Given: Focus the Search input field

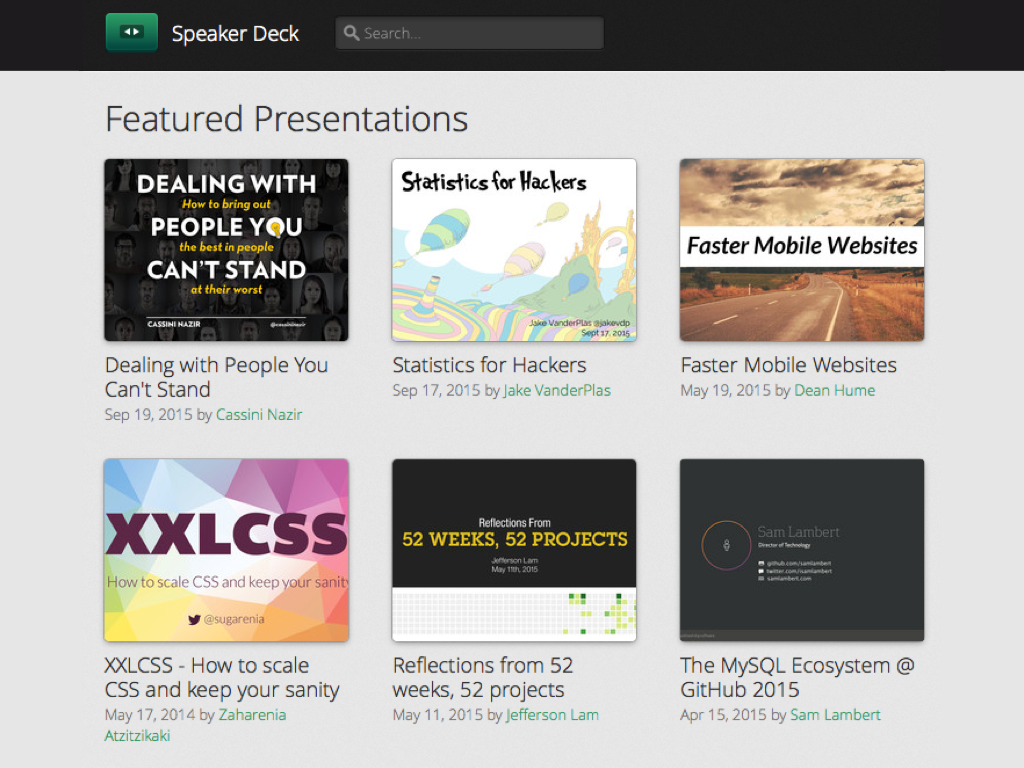Looking at the screenshot, I should [x=480, y=33].
